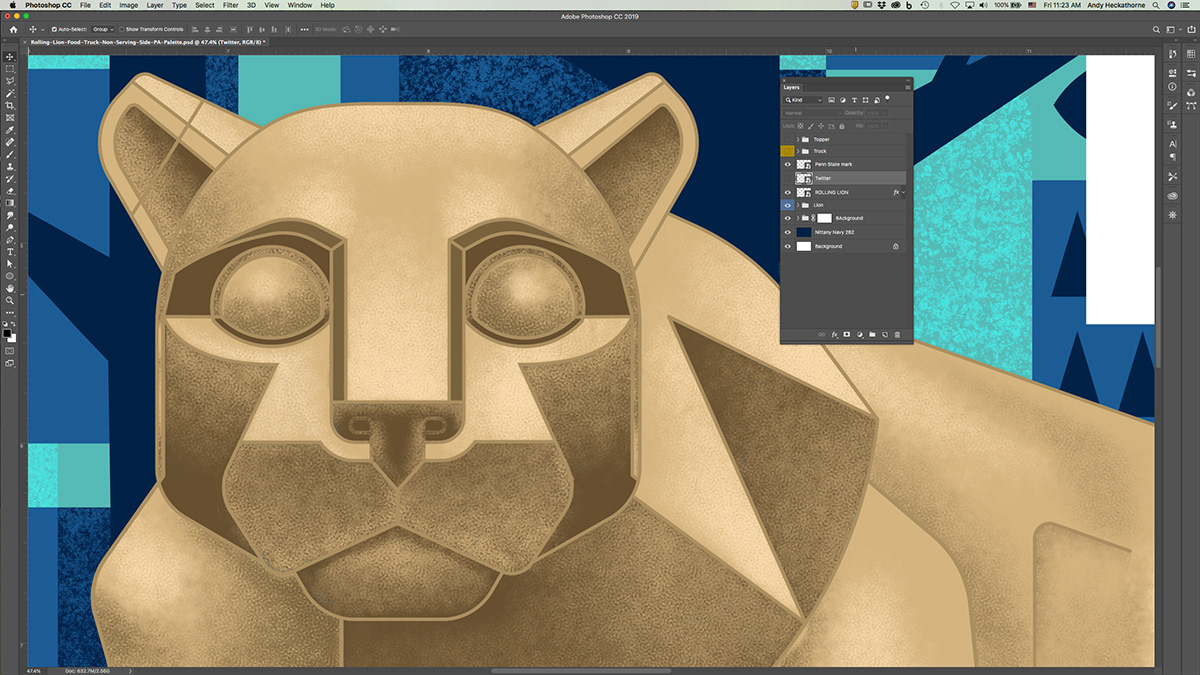Select the Rolling-Lion-Food-Truck document tab

point(146,43)
